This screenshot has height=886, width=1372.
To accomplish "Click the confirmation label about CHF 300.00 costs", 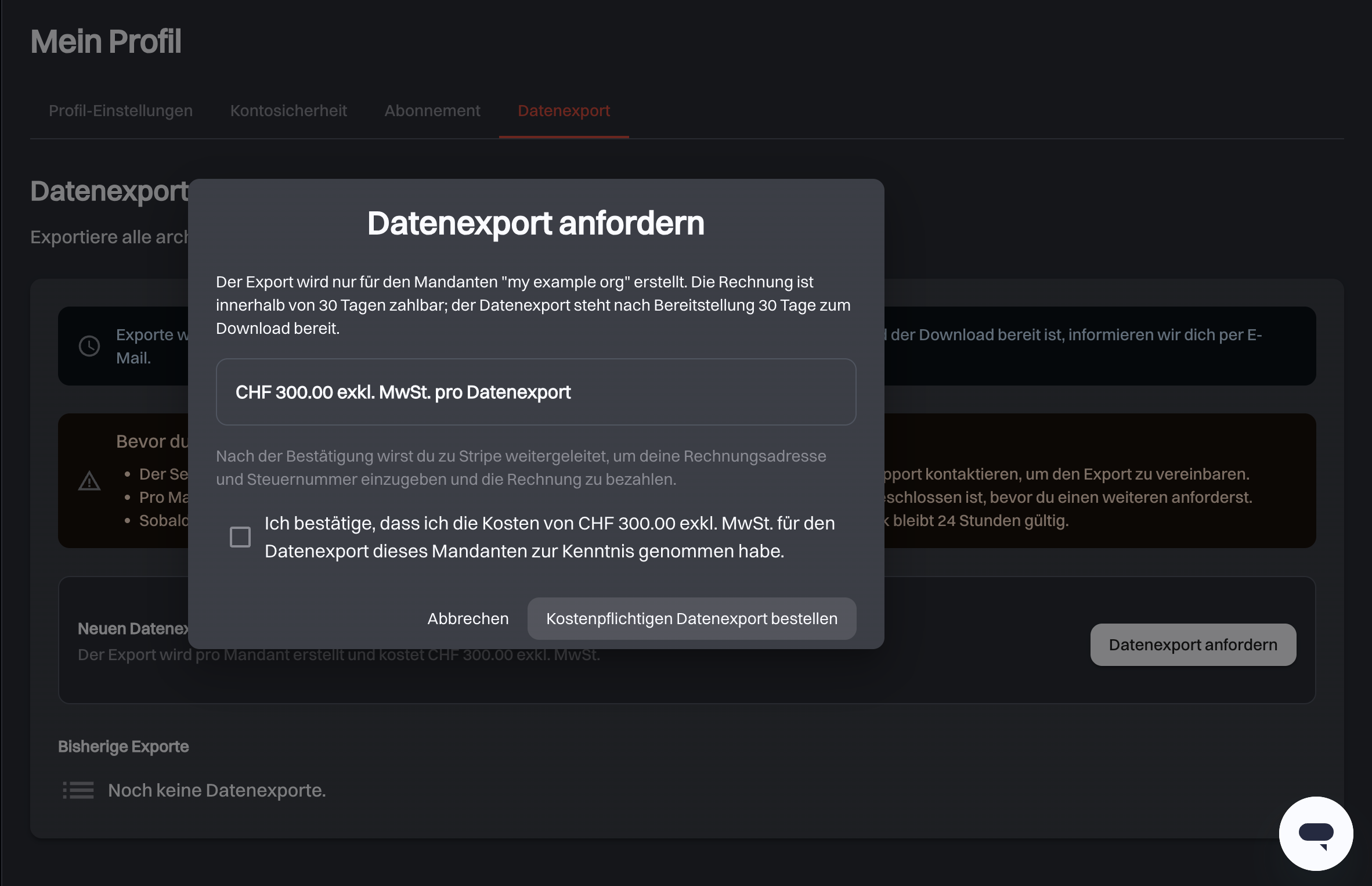I will click(x=550, y=537).
